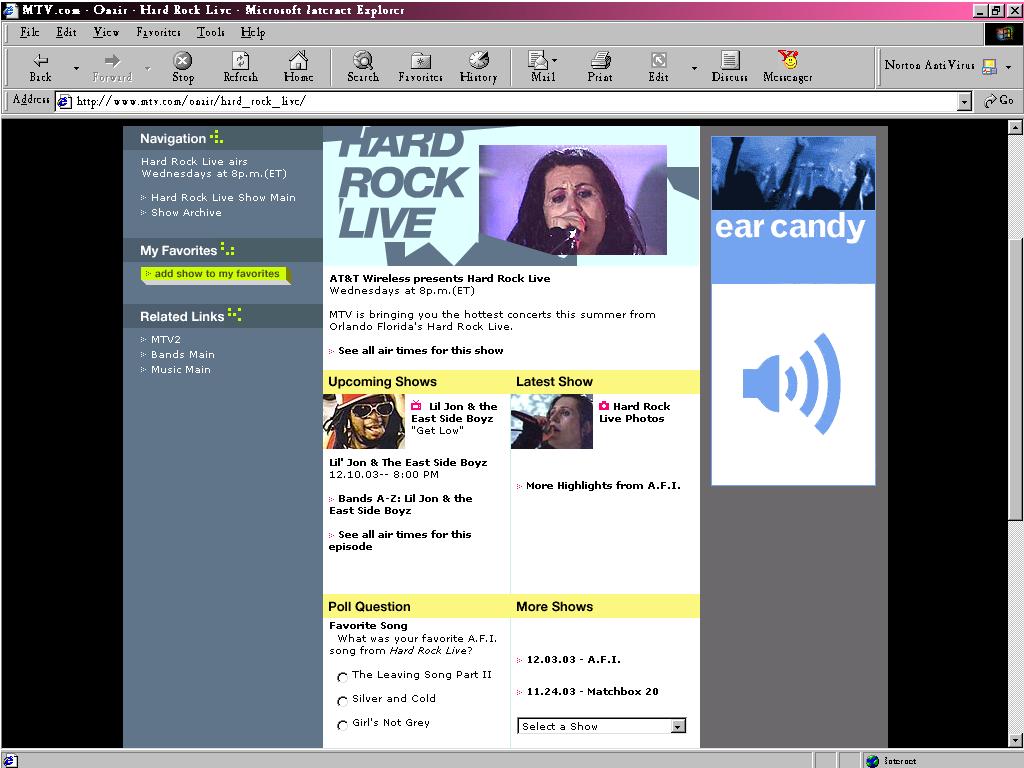The image size is (1024, 768).
Task: Click the Hard Rock Live Photos link
Action: (635, 412)
